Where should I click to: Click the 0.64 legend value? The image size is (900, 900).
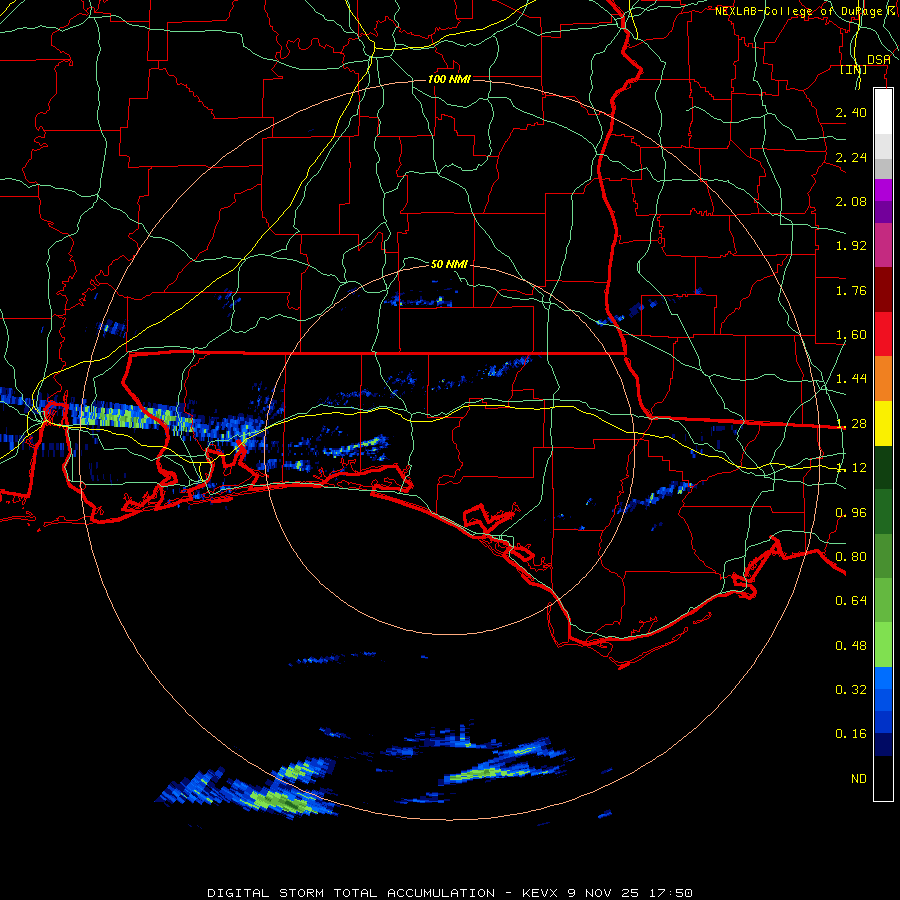[851, 601]
